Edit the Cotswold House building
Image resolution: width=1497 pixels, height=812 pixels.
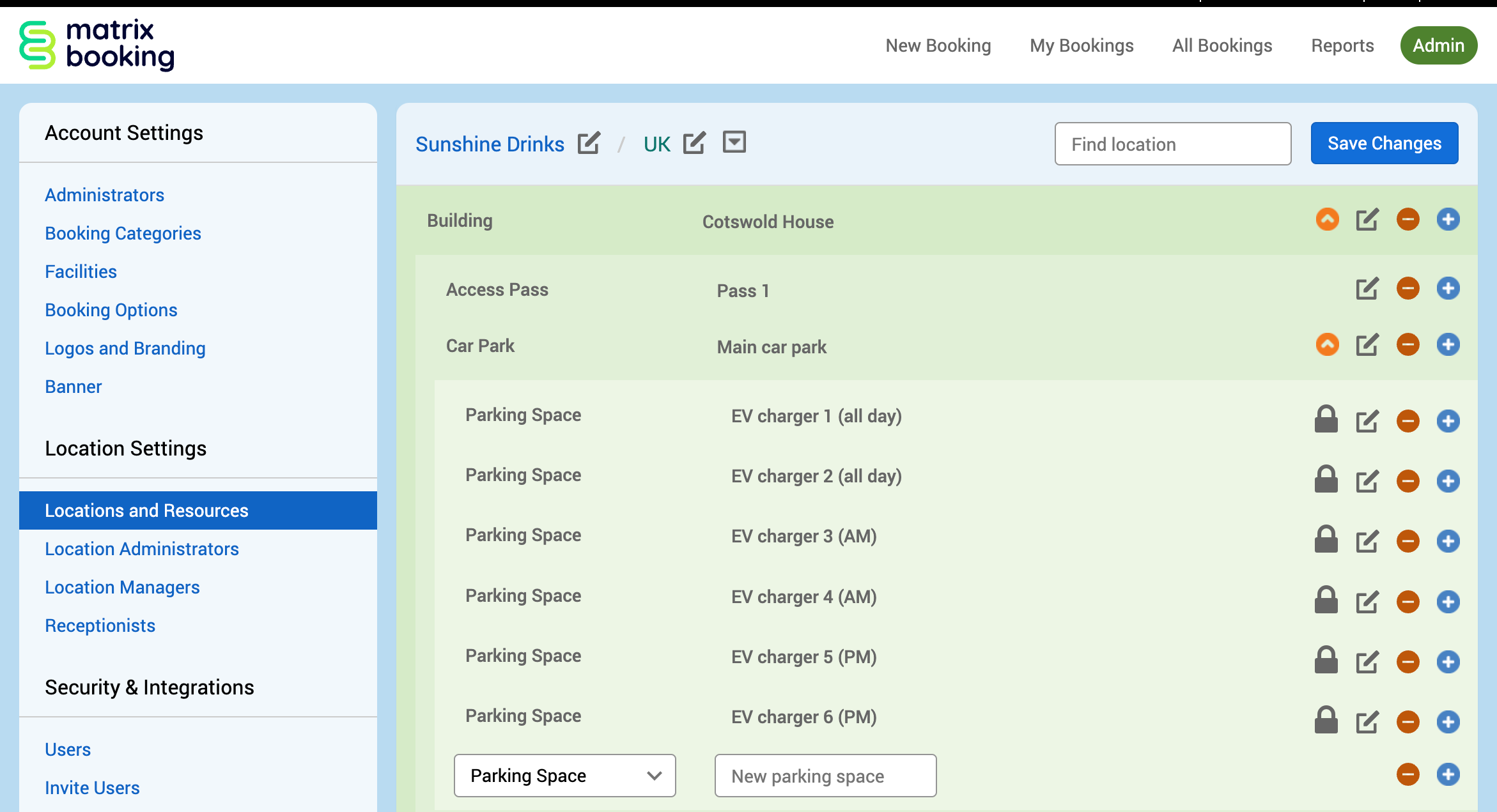(x=1367, y=220)
